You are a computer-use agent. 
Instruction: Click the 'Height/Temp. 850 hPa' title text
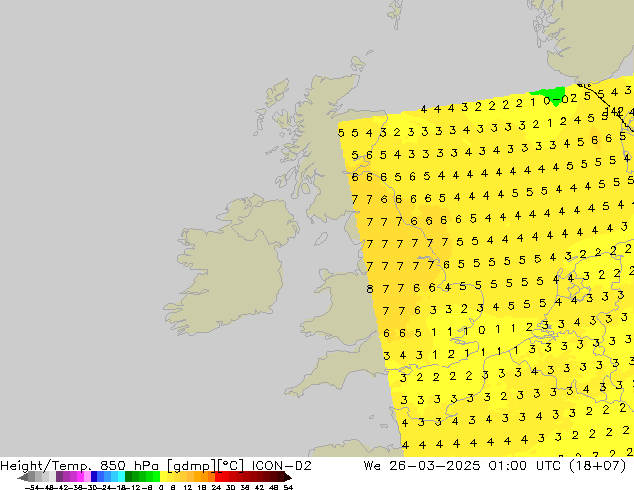click(79, 465)
